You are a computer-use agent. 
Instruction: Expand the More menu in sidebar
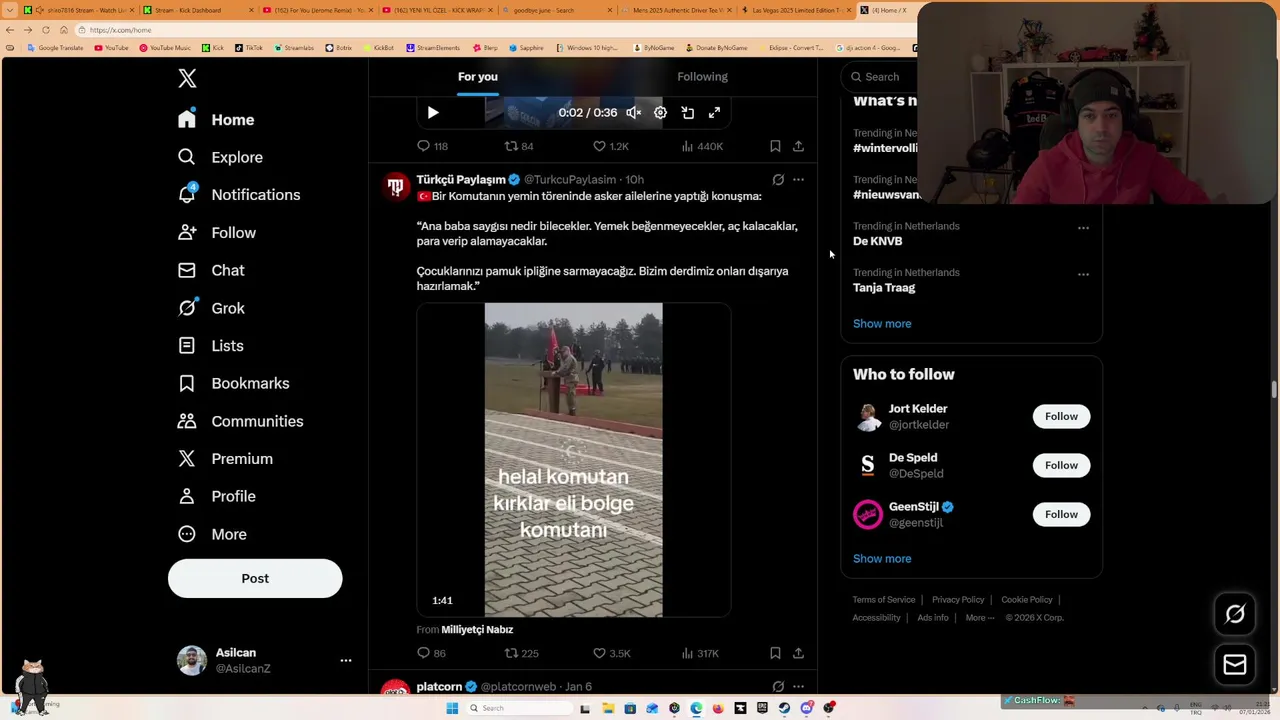pyautogui.click(x=212, y=534)
